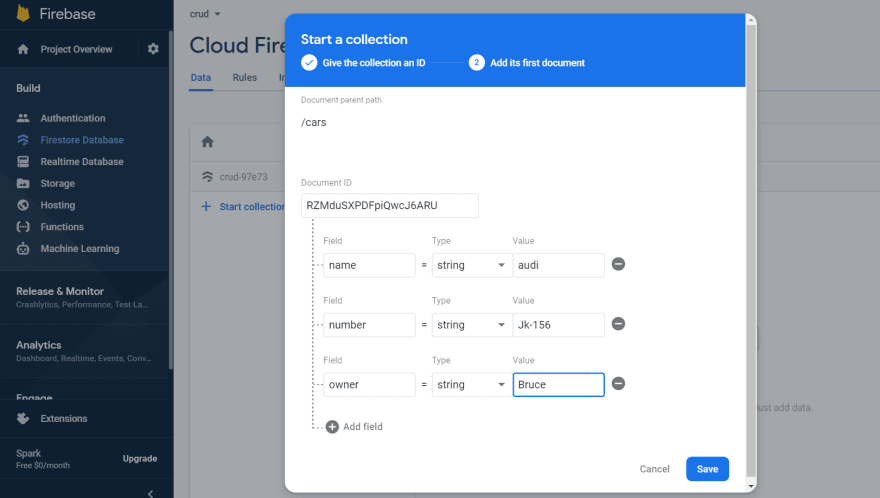Click the Add field label
Viewport: 880px width, 498px height.
363,427
